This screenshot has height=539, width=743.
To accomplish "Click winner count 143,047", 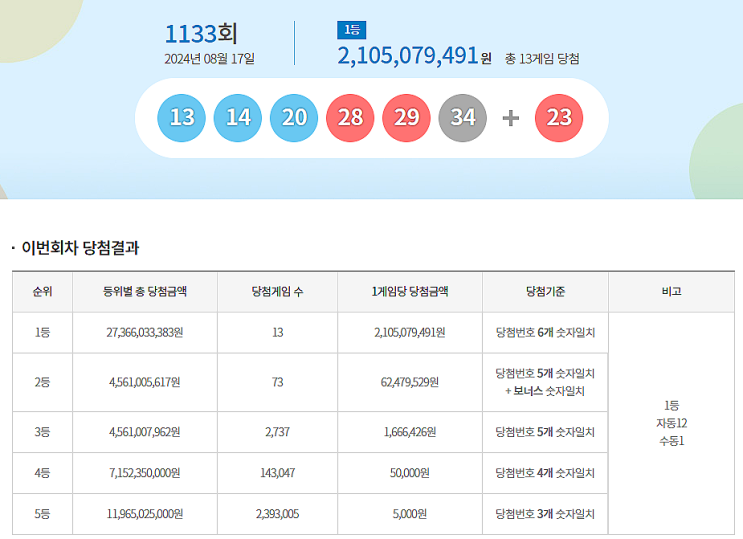I will (x=278, y=473).
